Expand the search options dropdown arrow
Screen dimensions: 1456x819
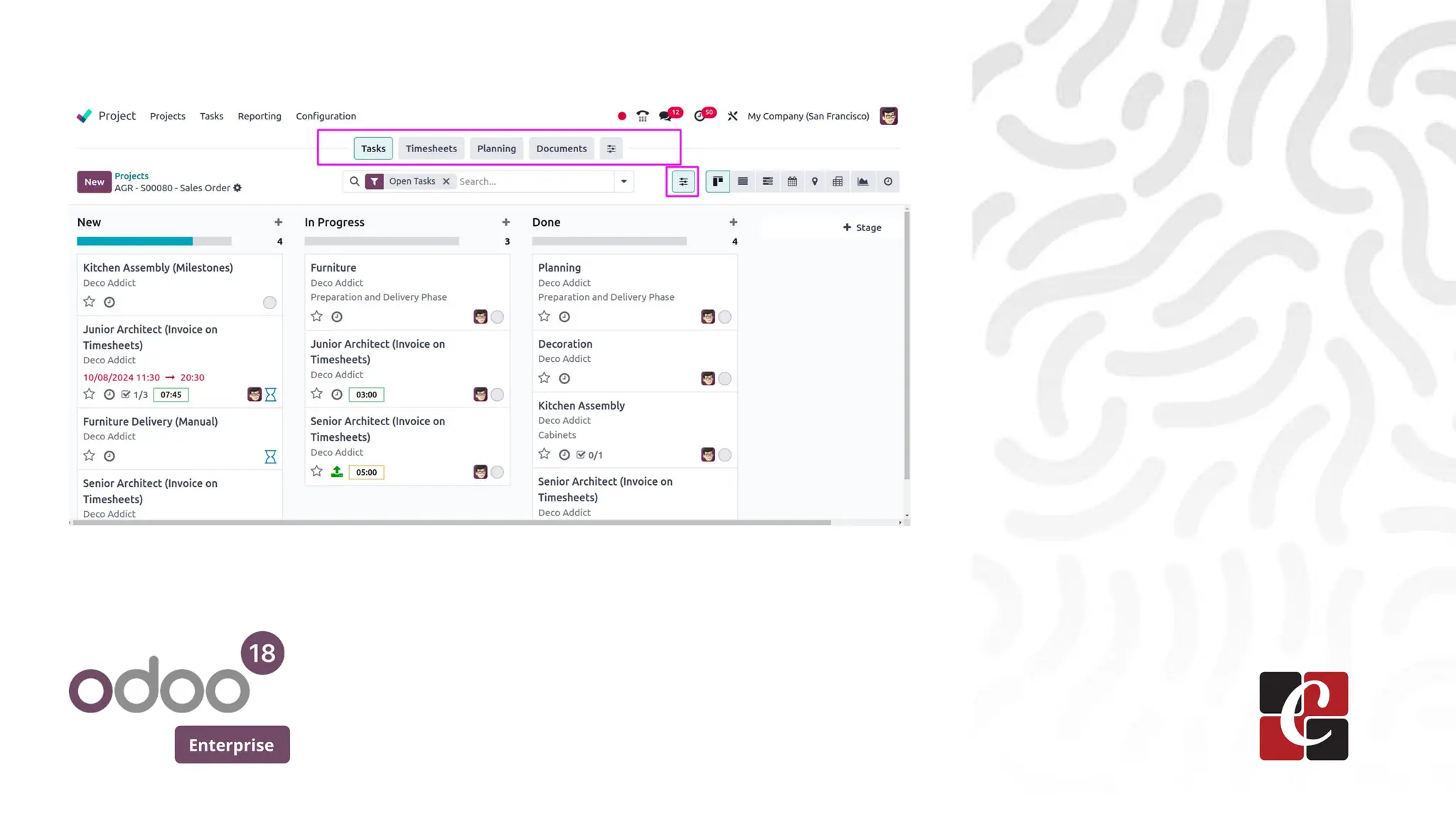click(x=623, y=181)
